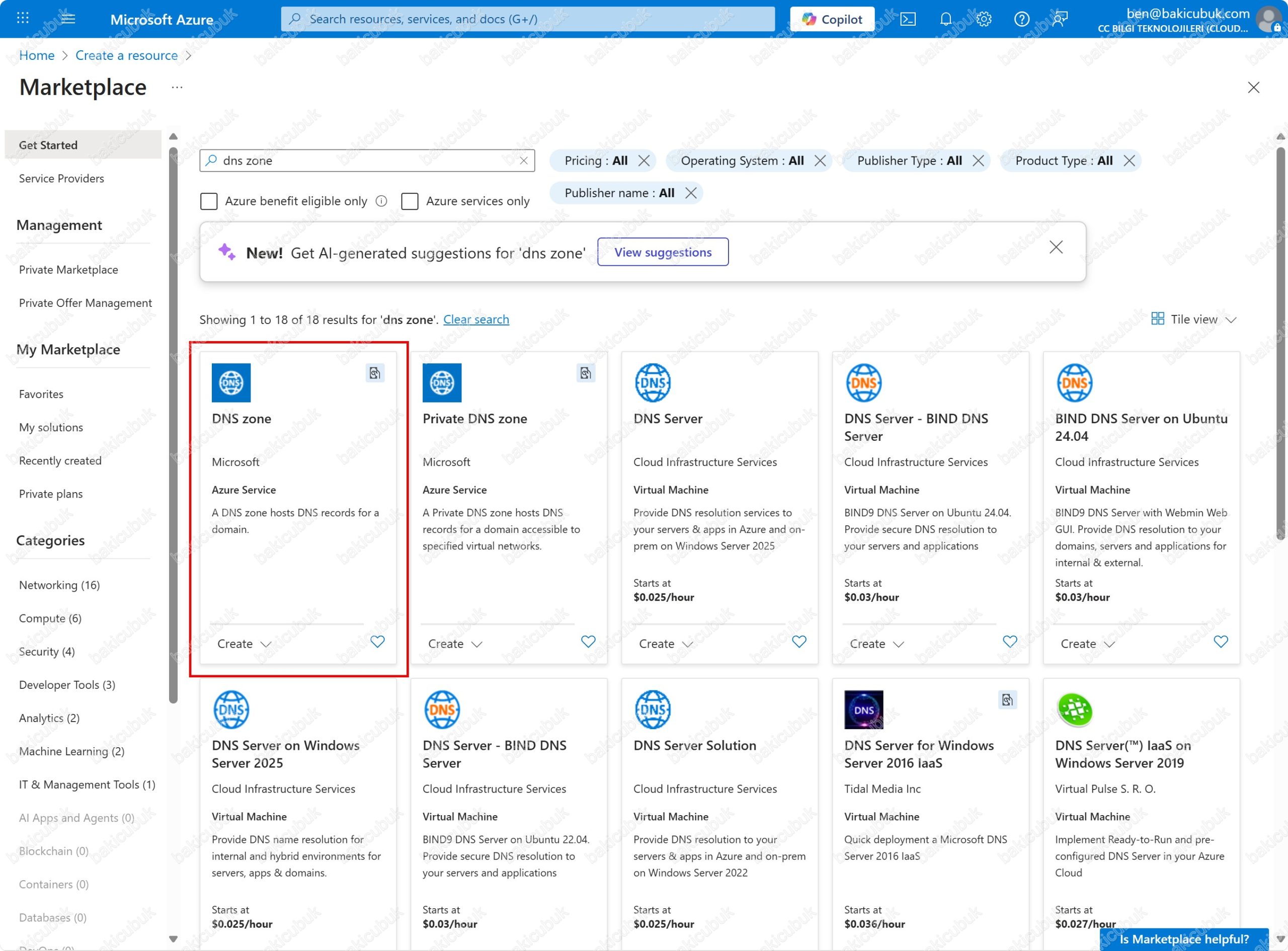This screenshot has width=1288, height=951.
Task: Open Marketplace more options ellipsis
Action: click(177, 88)
